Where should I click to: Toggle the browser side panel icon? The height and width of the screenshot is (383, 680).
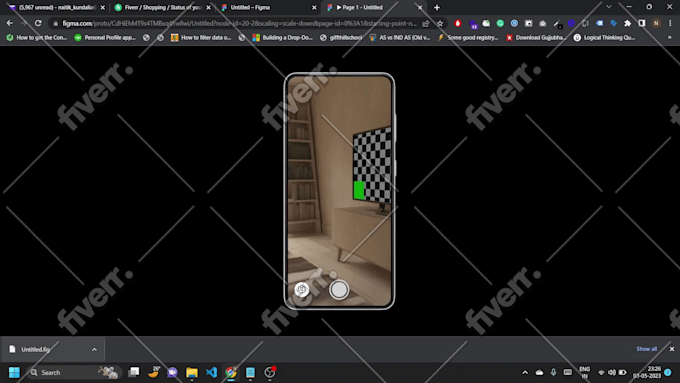coord(642,23)
